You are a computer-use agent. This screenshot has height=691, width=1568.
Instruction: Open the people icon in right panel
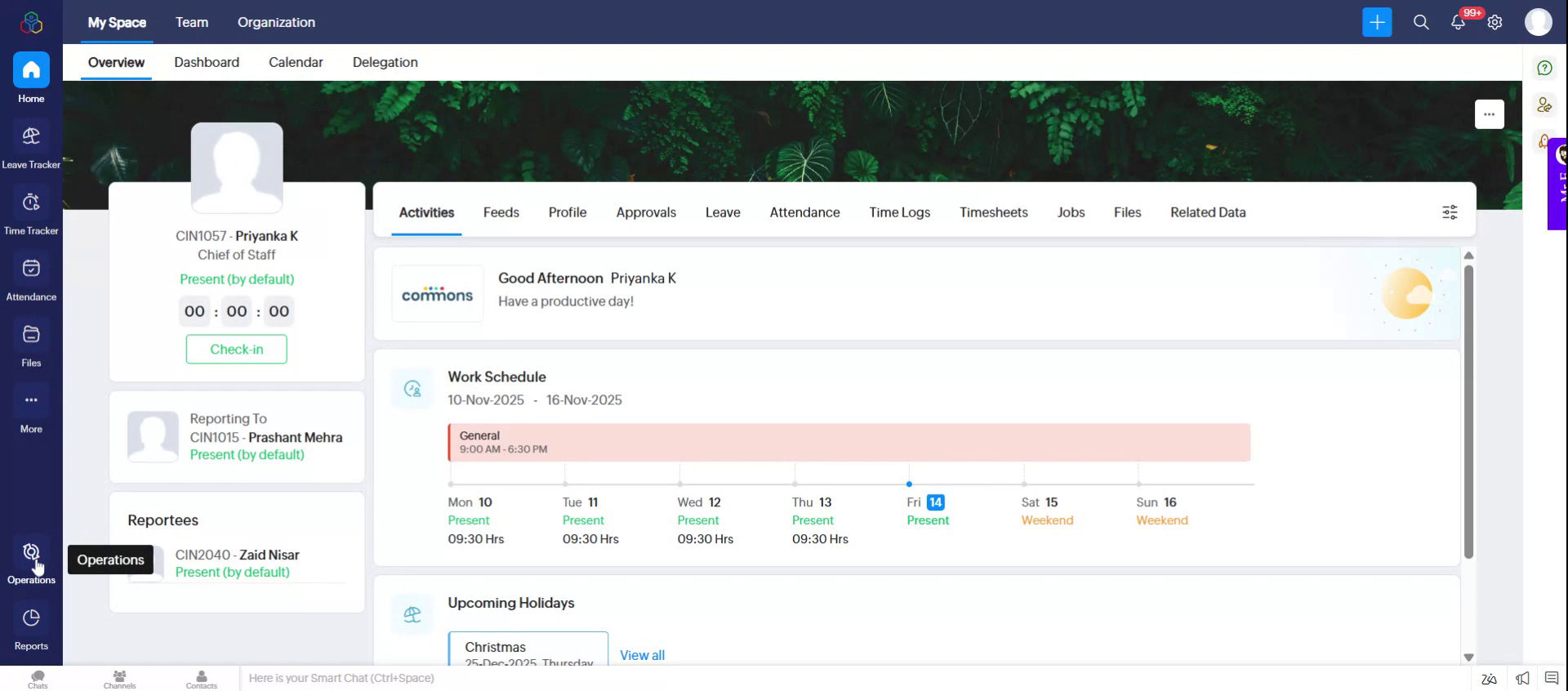[x=1544, y=105]
